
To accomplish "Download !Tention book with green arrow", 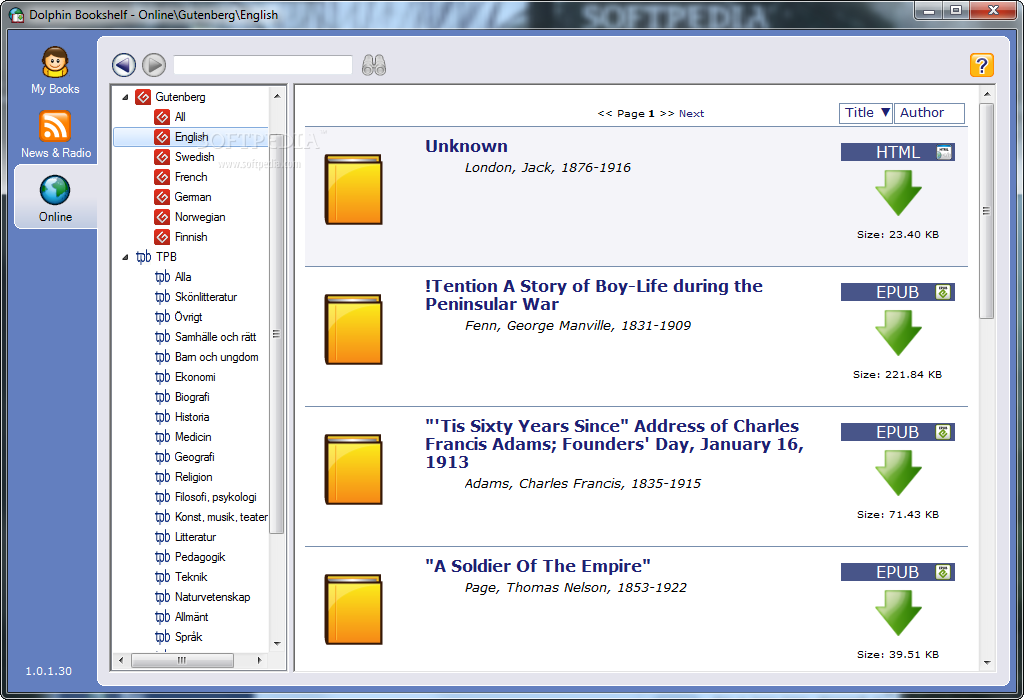I will pyautogui.click(x=898, y=333).
